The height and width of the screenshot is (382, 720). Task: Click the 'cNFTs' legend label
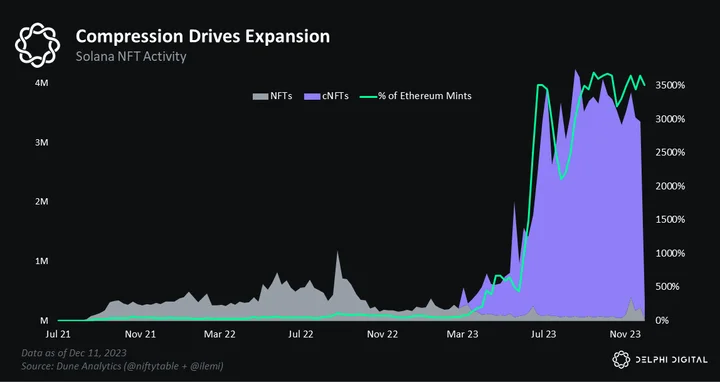click(x=335, y=96)
